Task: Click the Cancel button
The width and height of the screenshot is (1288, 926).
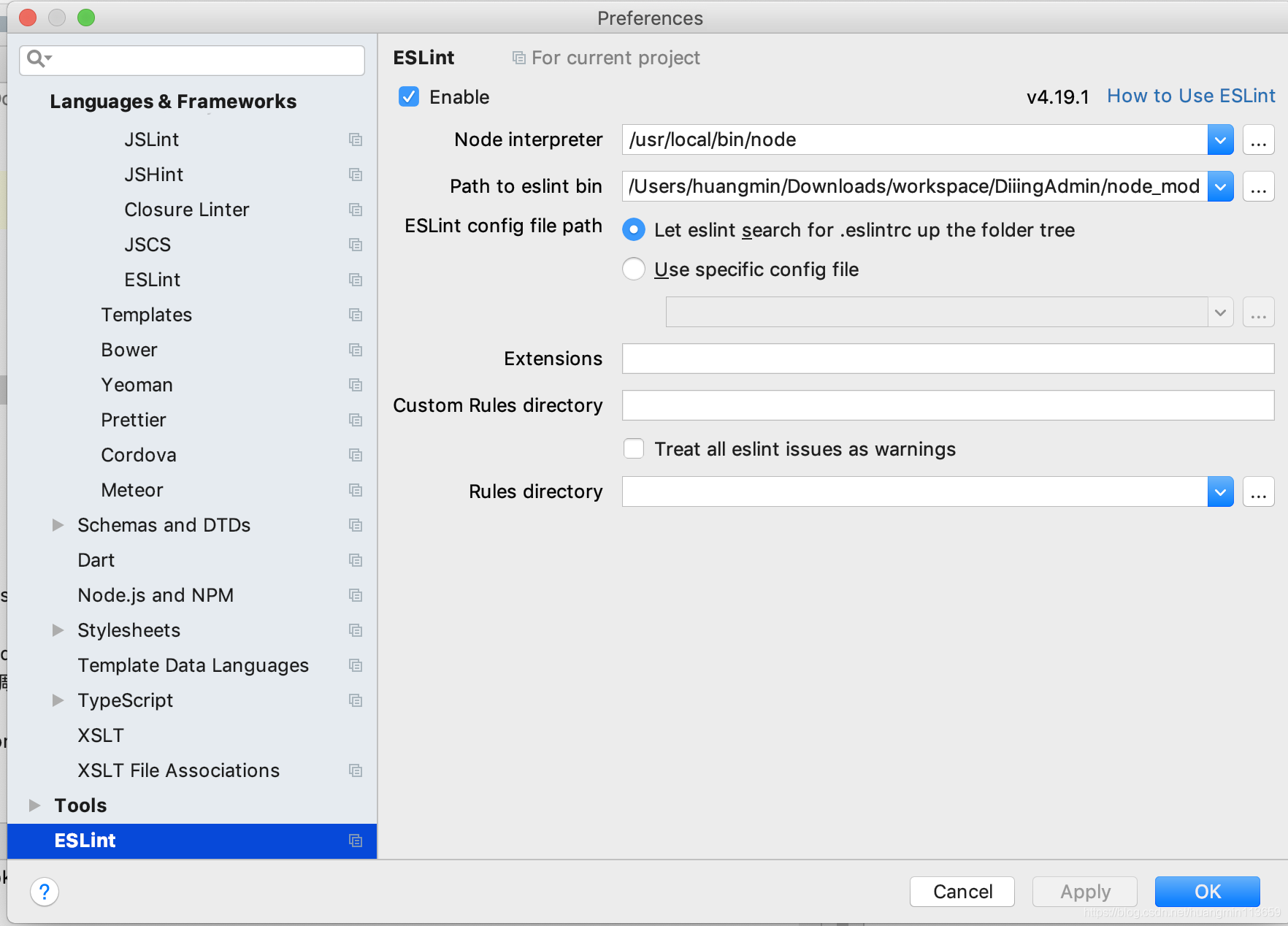Action: click(962, 892)
